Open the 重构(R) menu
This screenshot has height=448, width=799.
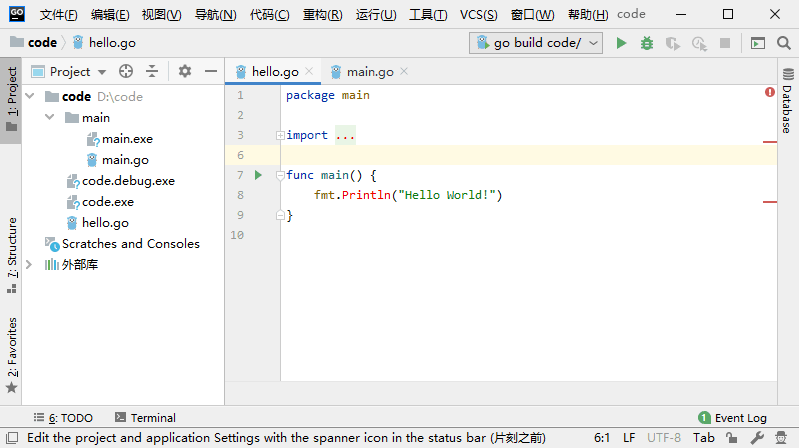322,15
